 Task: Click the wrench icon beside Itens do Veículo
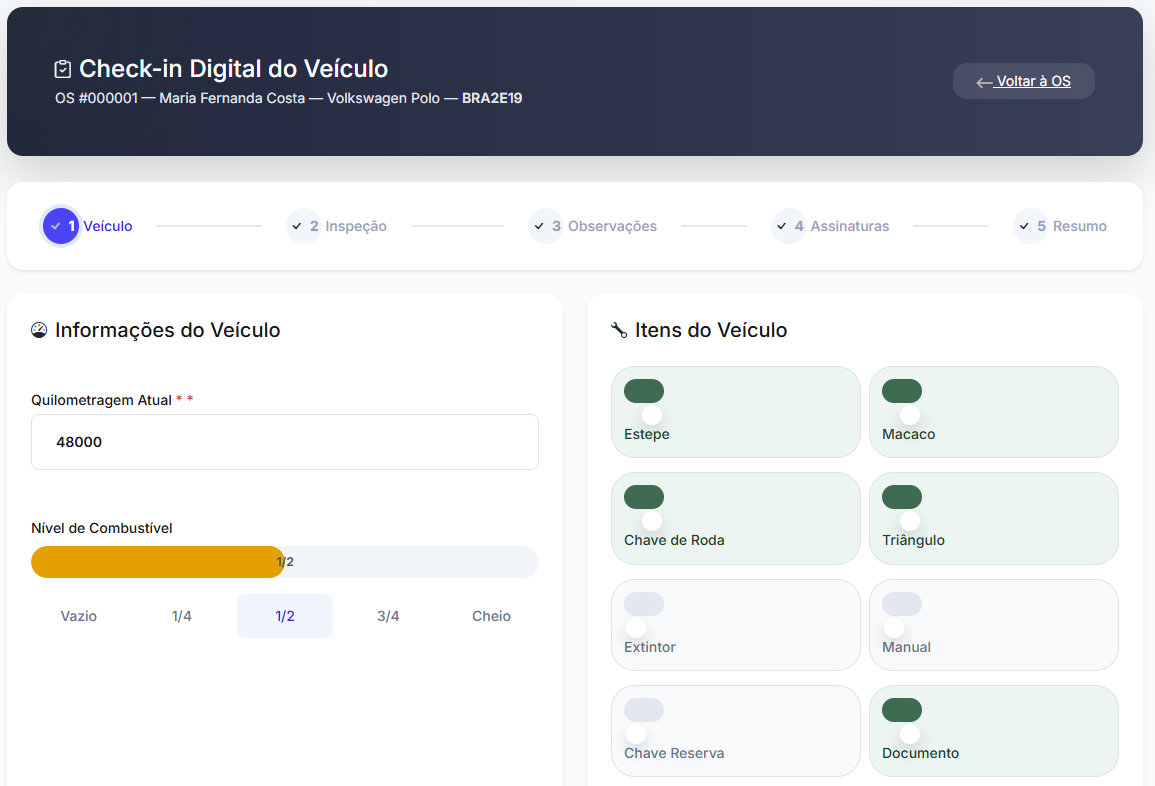(x=620, y=330)
